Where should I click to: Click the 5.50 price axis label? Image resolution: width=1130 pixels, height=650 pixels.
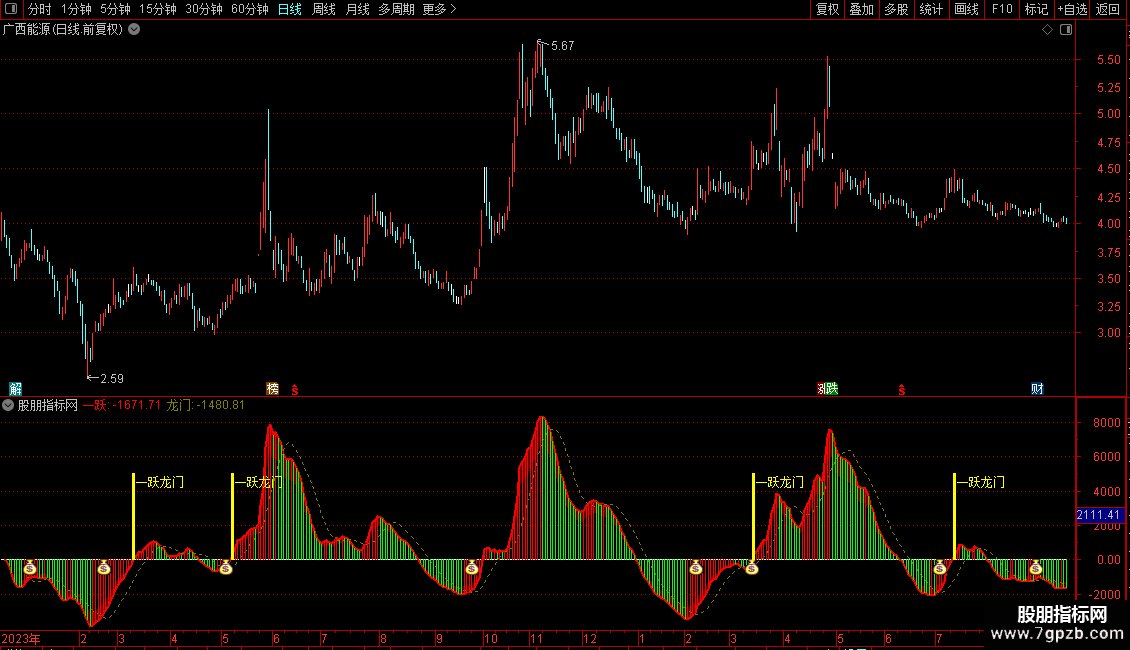point(1108,60)
